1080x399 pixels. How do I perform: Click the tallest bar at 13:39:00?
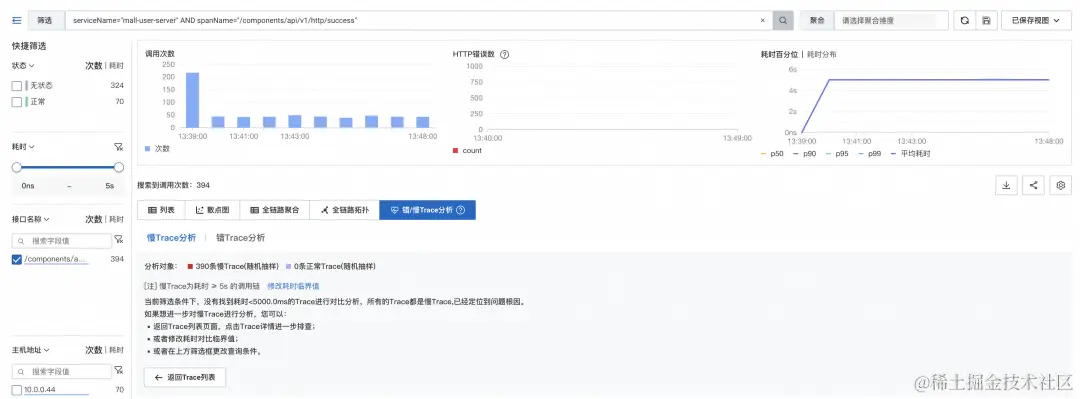tap(192, 100)
